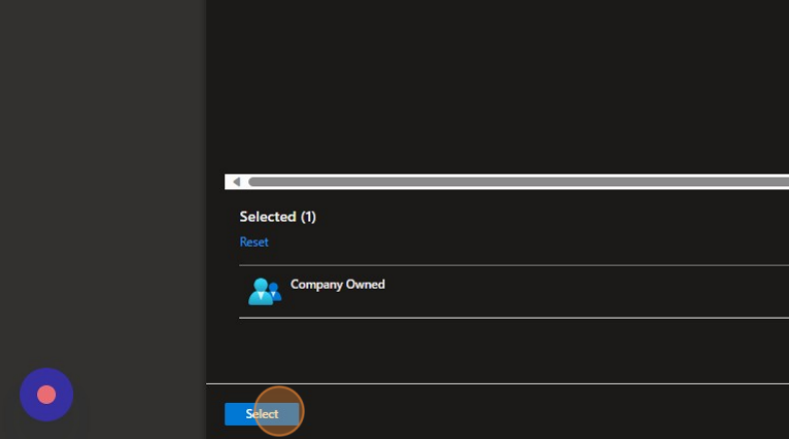Image resolution: width=789 pixels, height=439 pixels.
Task: Reset the selected groups list
Action: (254, 242)
